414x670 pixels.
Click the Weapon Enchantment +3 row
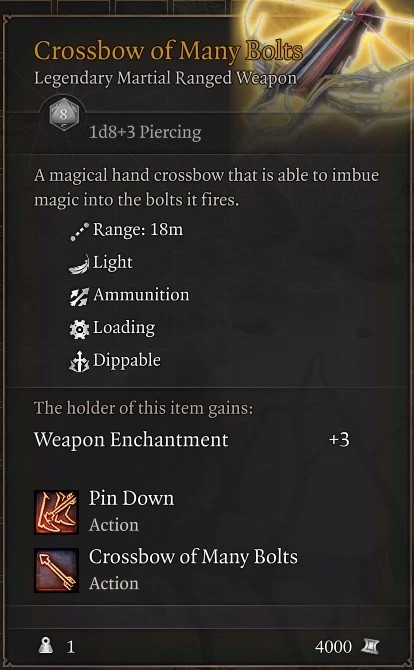click(192, 440)
